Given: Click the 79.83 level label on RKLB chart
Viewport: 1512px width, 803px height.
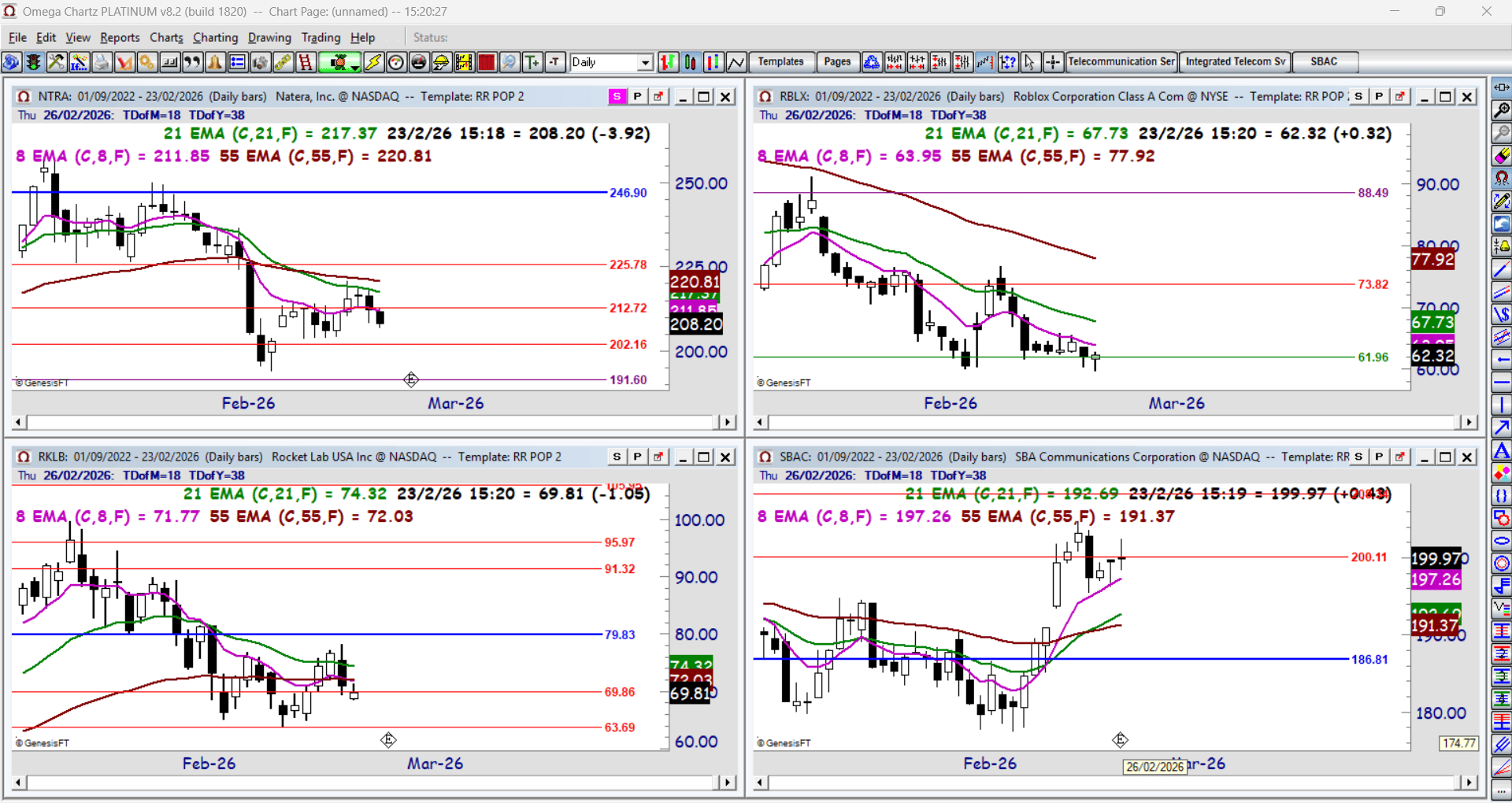Looking at the screenshot, I should click(x=620, y=635).
